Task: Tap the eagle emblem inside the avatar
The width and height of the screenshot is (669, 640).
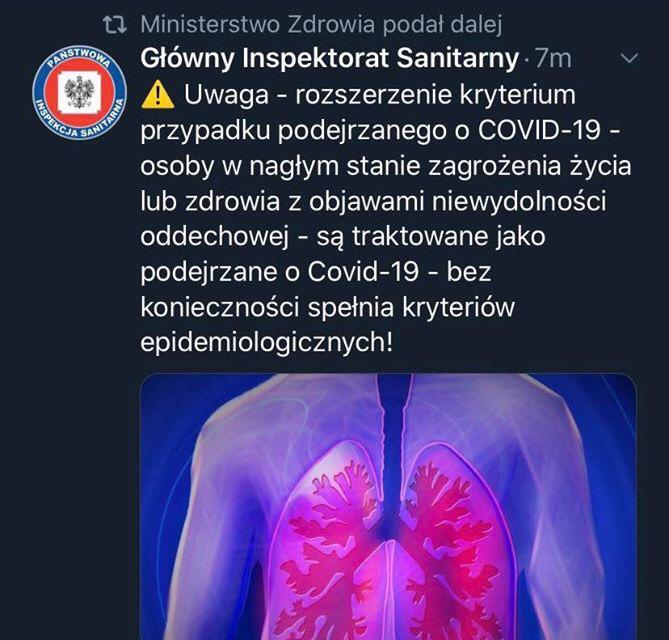Action: coord(79,92)
